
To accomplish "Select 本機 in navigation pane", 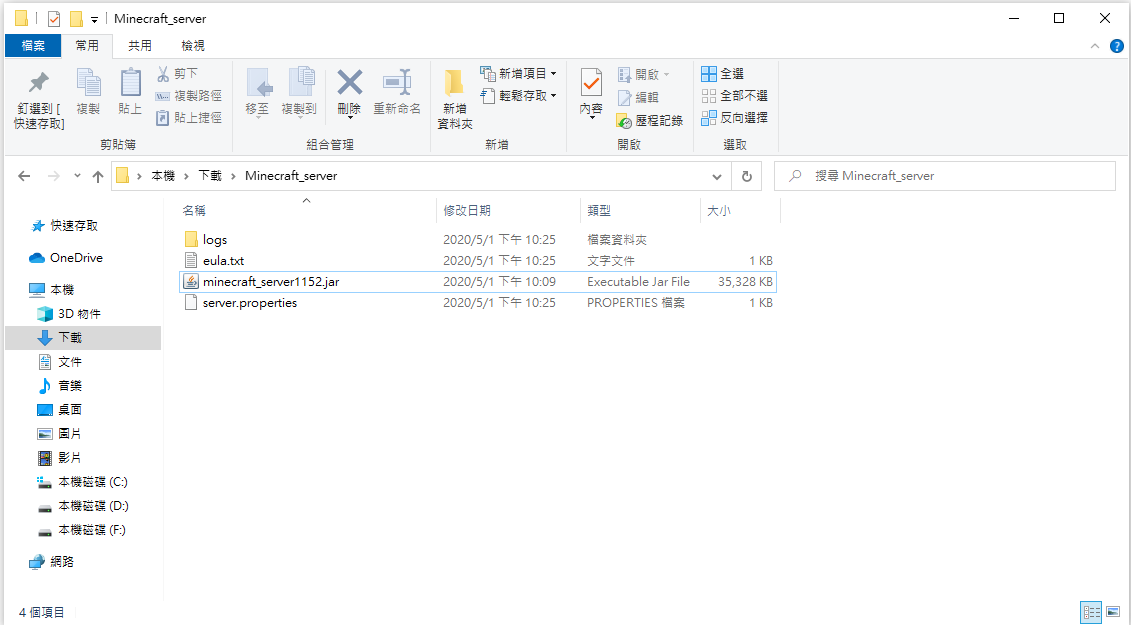I will coord(62,289).
